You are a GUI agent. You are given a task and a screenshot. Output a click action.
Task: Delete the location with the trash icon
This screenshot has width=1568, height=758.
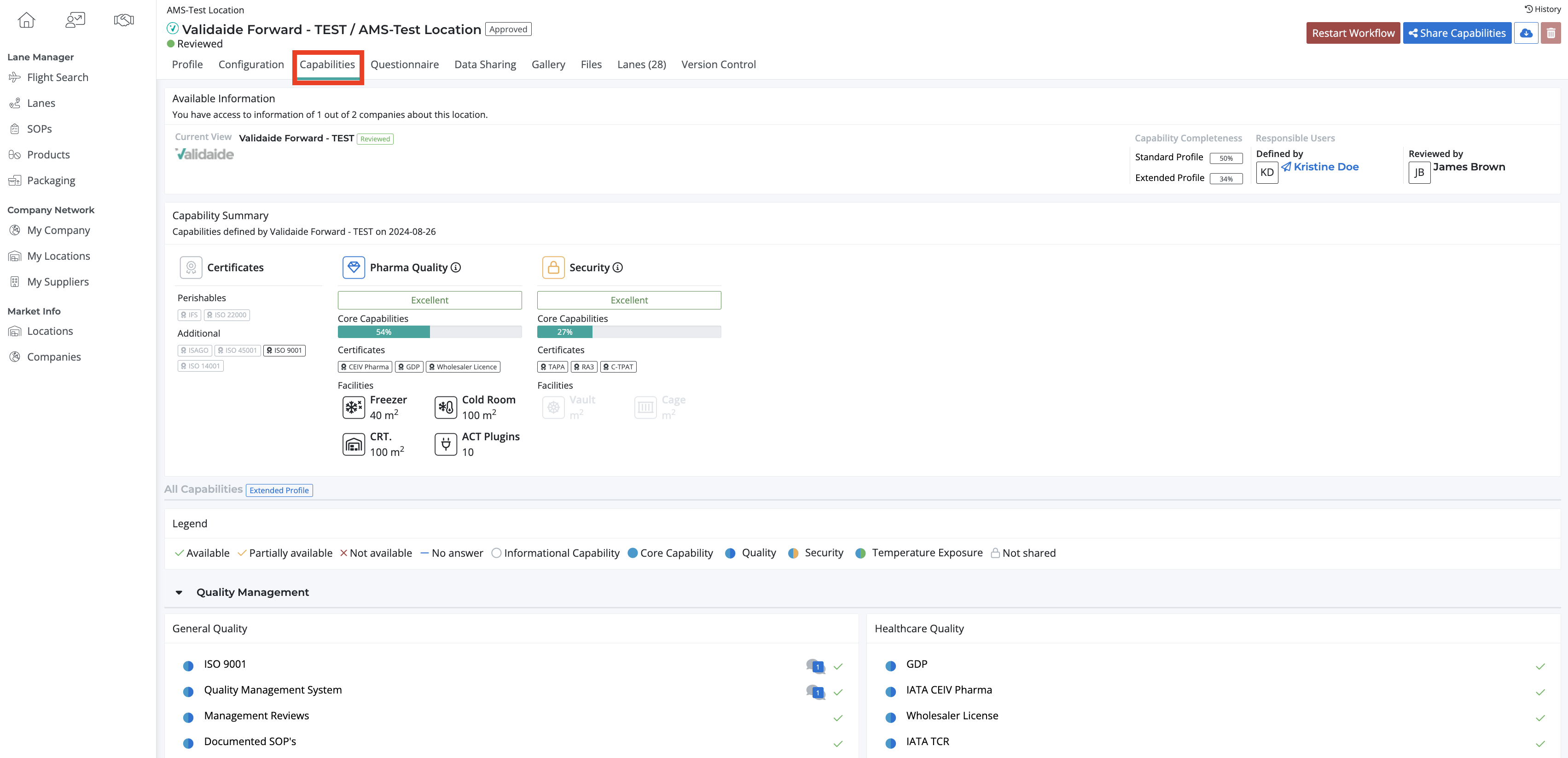pyautogui.click(x=1551, y=33)
